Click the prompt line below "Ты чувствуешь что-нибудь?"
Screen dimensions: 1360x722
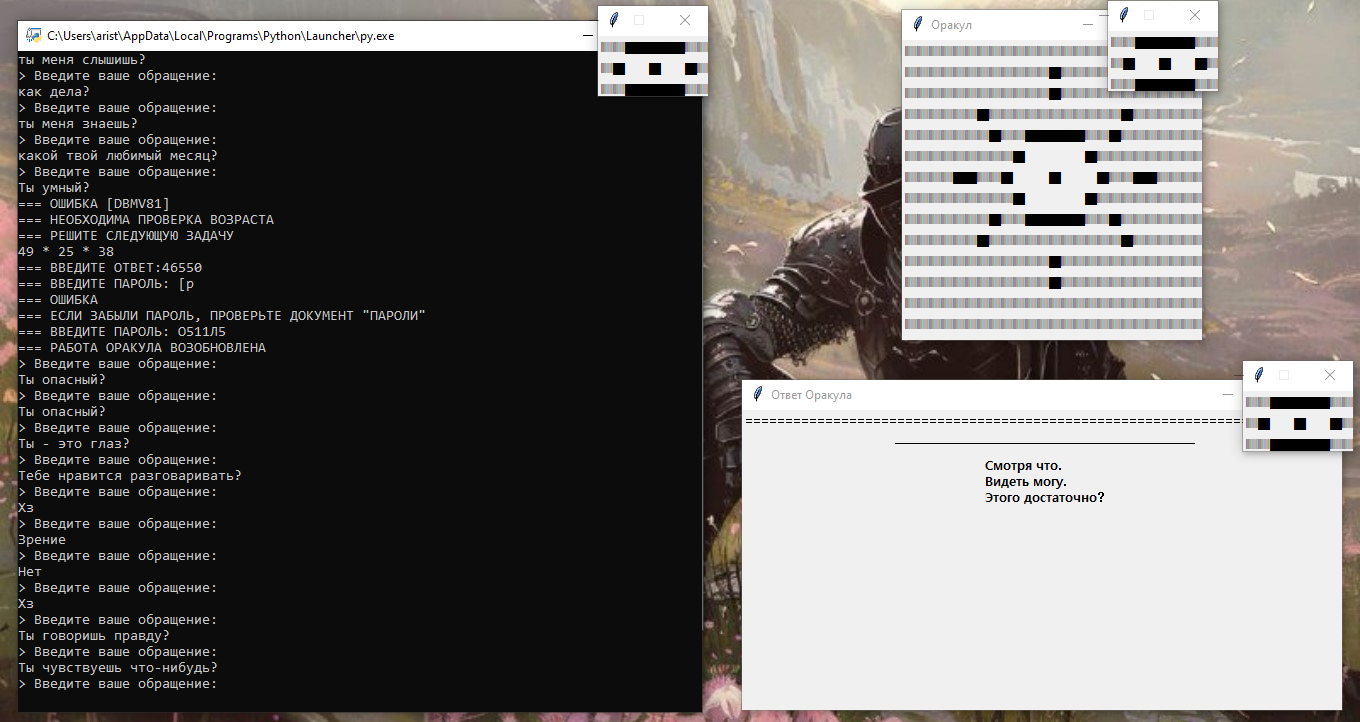tap(117, 684)
